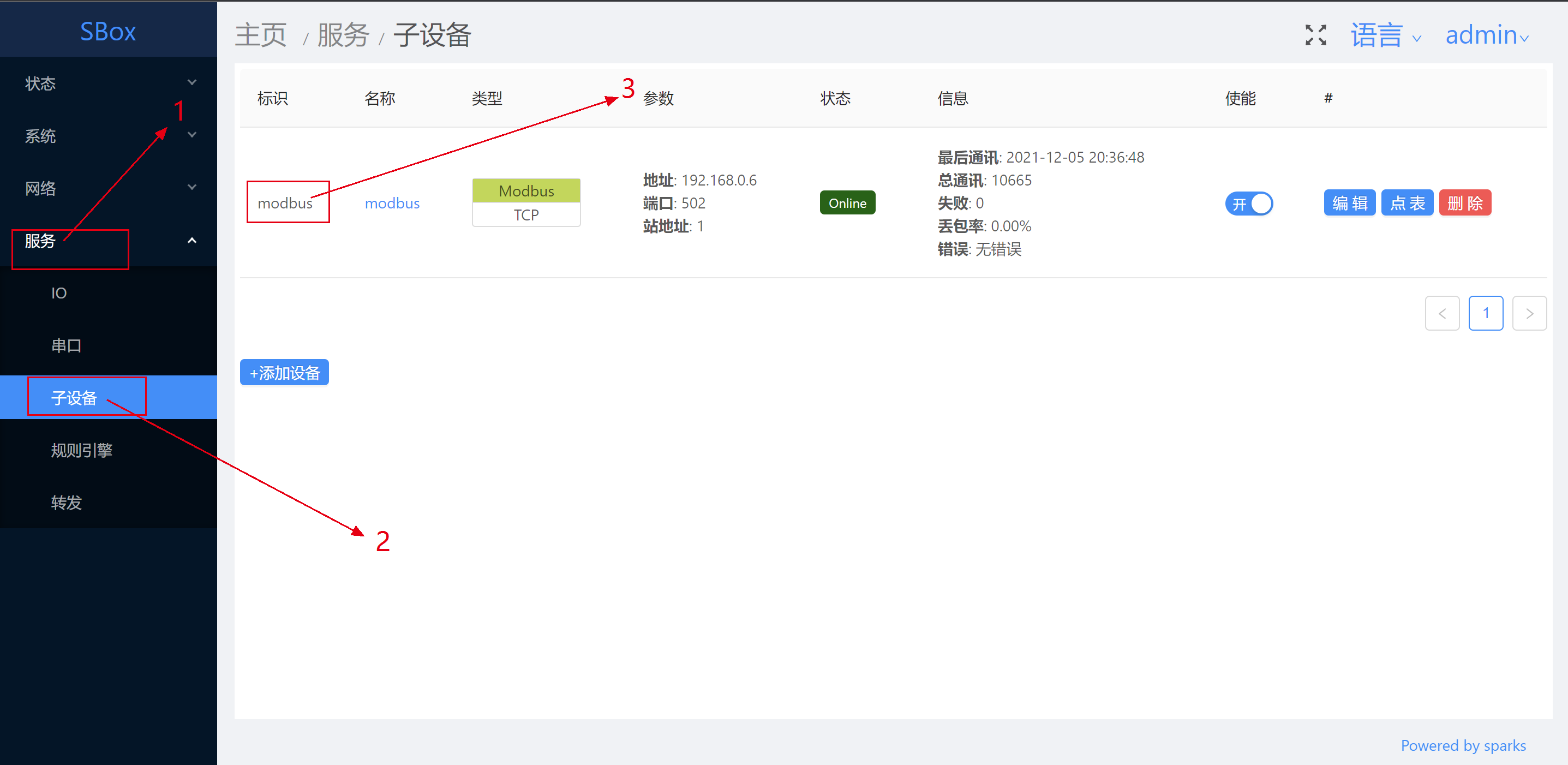Click 主页 in the breadcrumb

point(261,35)
